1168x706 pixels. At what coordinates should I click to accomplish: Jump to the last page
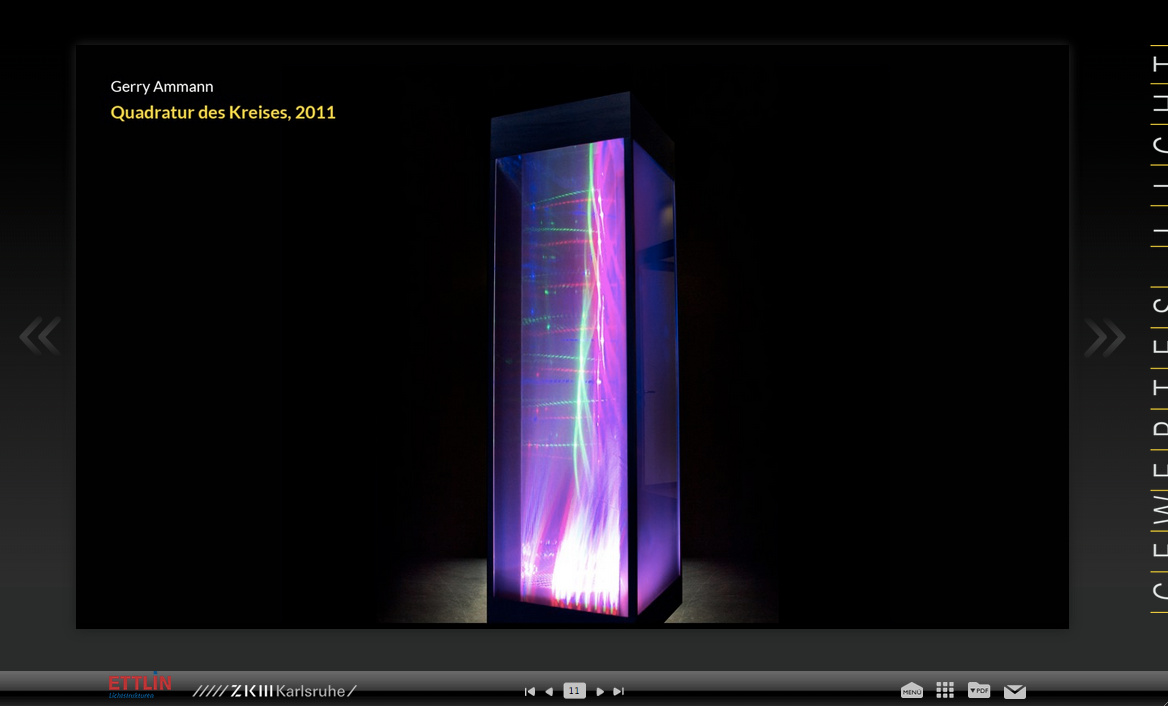click(x=618, y=692)
